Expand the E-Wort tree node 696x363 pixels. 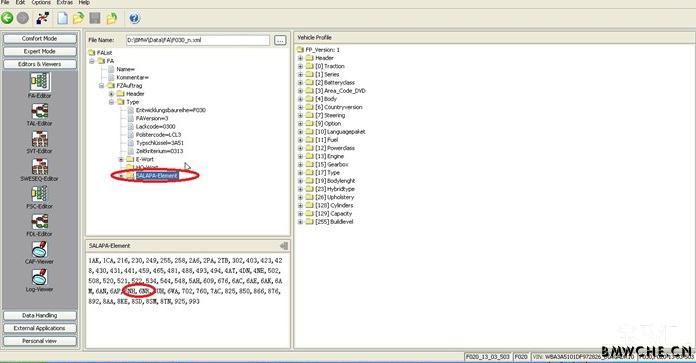121,159
